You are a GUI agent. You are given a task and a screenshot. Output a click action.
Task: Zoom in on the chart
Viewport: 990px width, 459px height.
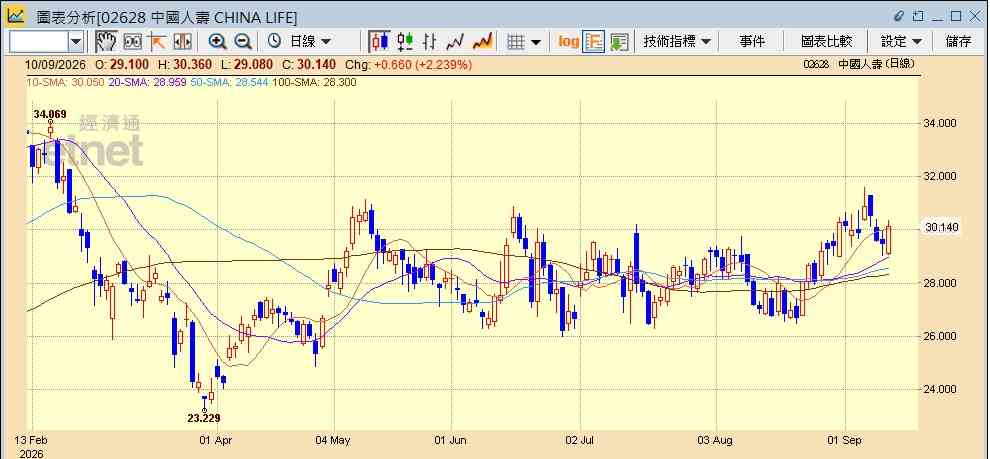(x=218, y=42)
